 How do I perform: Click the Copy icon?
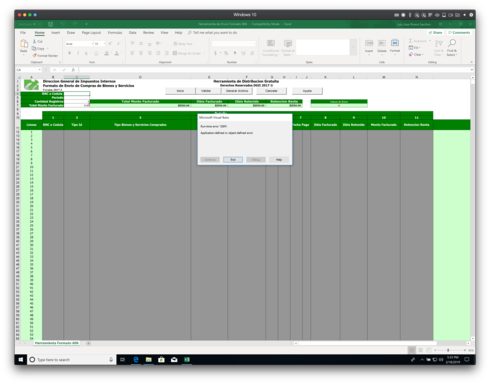click(x=34, y=48)
